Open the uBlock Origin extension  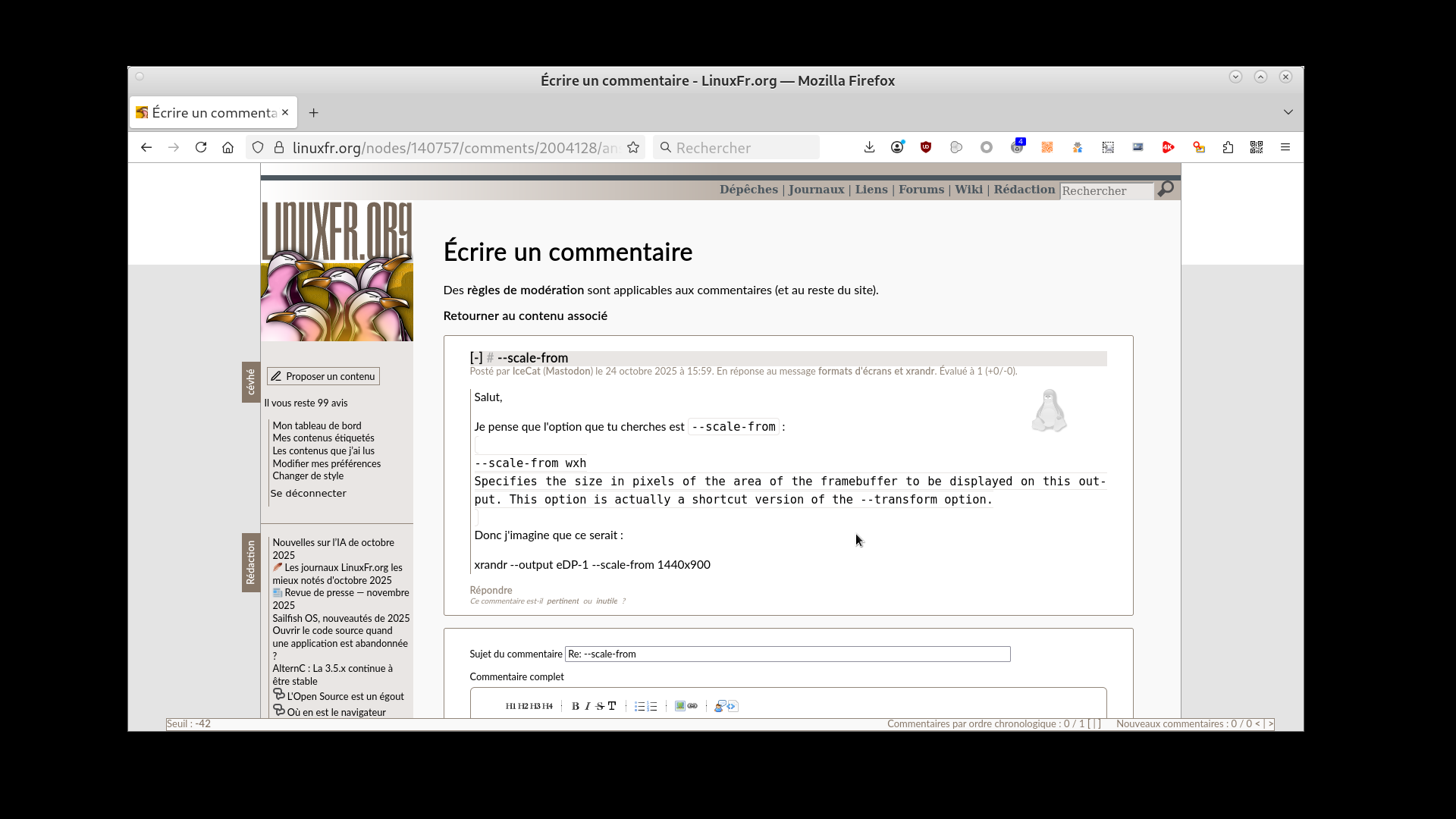[926, 147]
